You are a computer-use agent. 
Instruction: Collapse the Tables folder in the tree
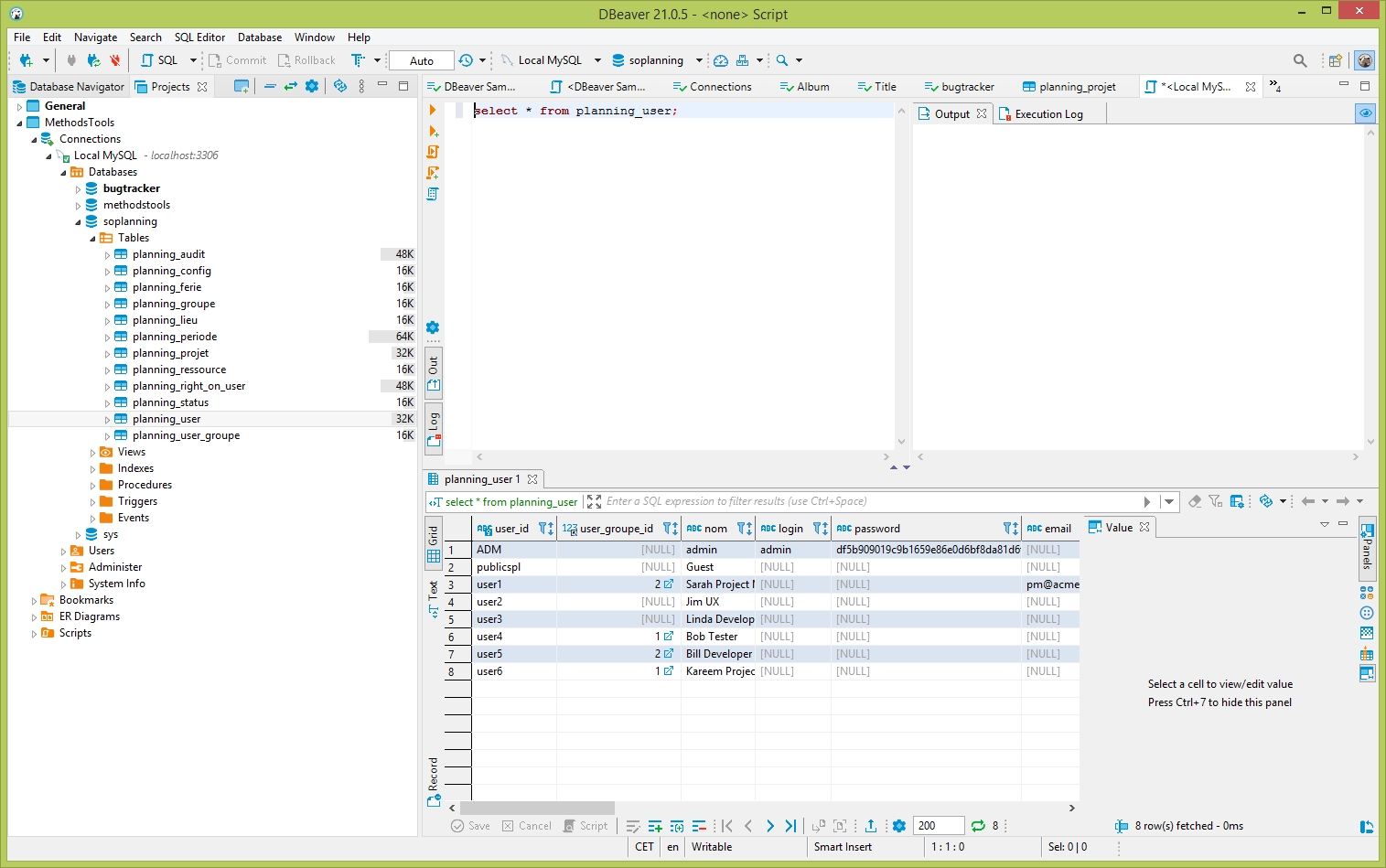click(x=92, y=238)
